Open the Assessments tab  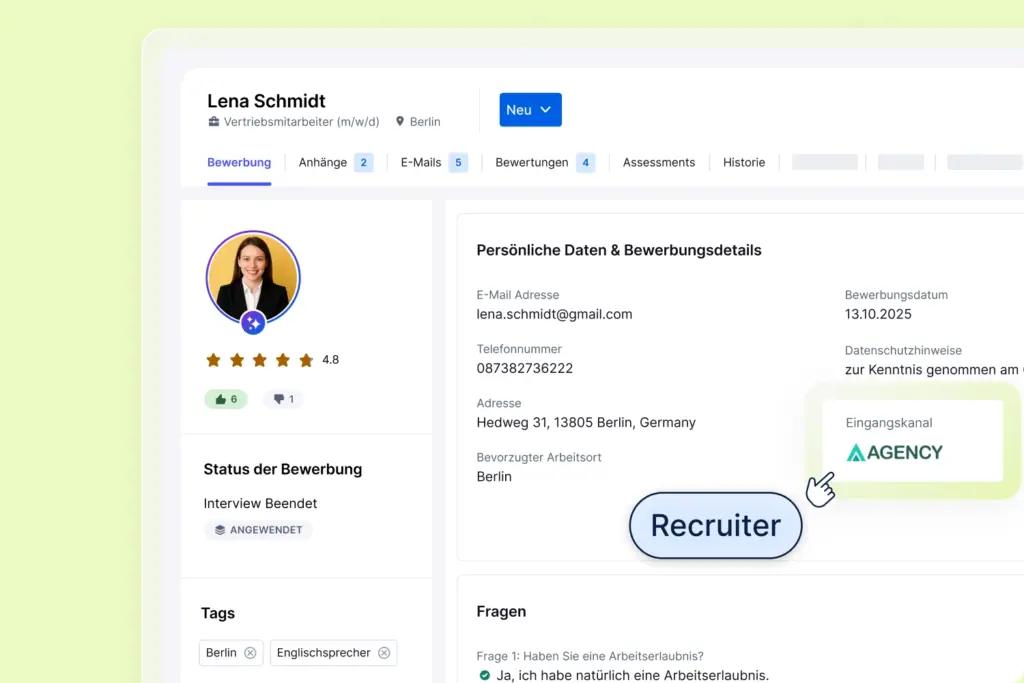click(x=658, y=161)
